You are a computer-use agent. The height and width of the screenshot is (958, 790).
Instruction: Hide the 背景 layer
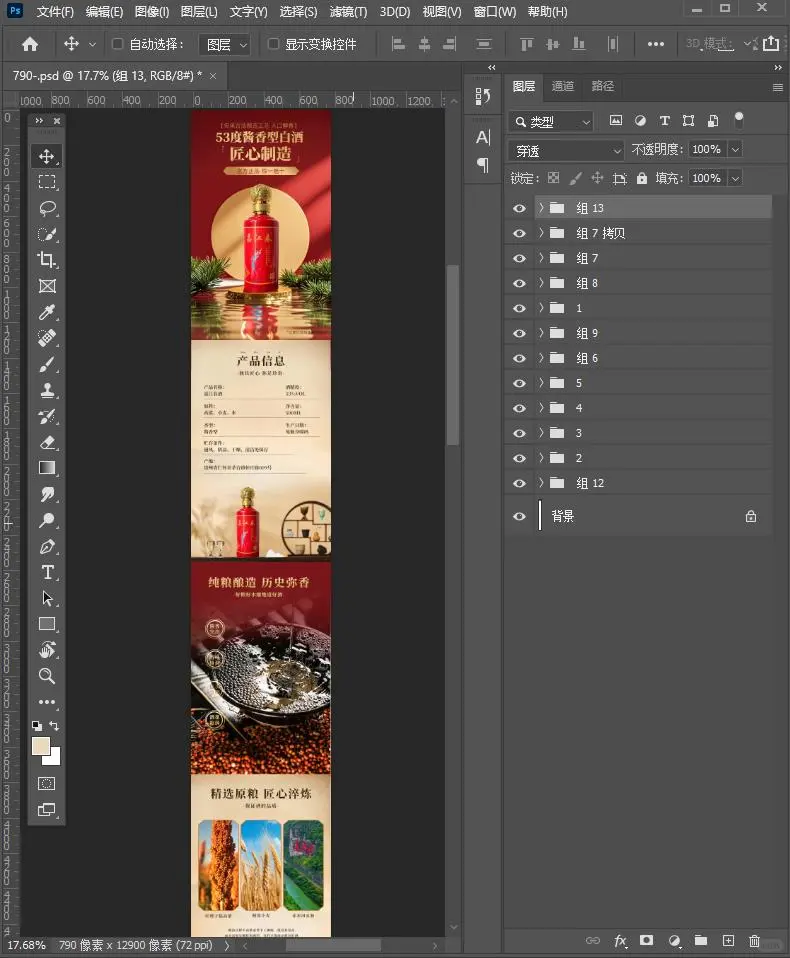519,516
